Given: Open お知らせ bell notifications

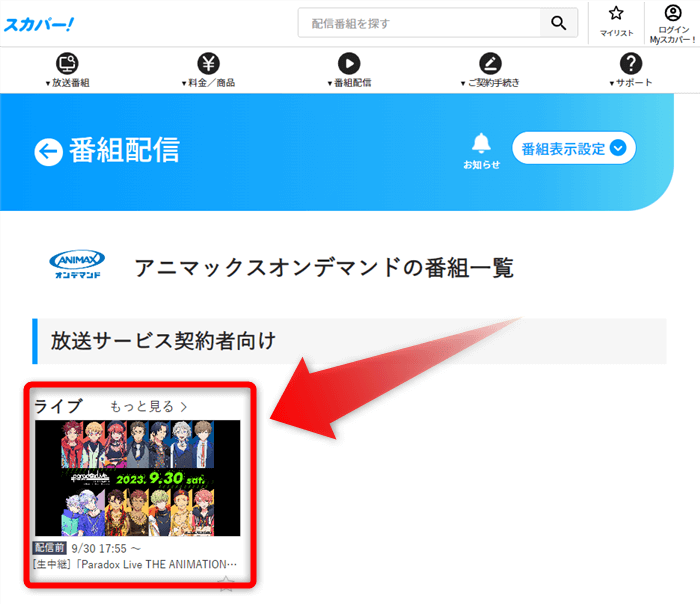Looking at the screenshot, I should (x=481, y=151).
